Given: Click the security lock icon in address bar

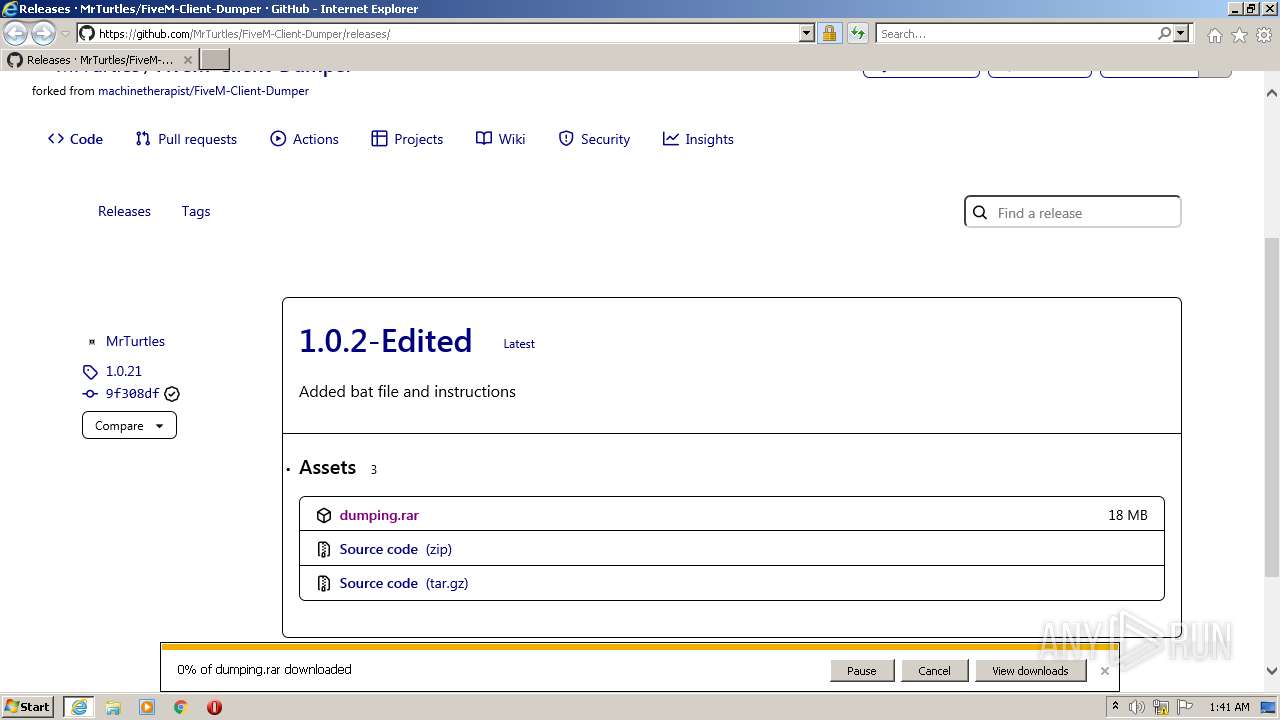Looking at the screenshot, I should [x=829, y=33].
